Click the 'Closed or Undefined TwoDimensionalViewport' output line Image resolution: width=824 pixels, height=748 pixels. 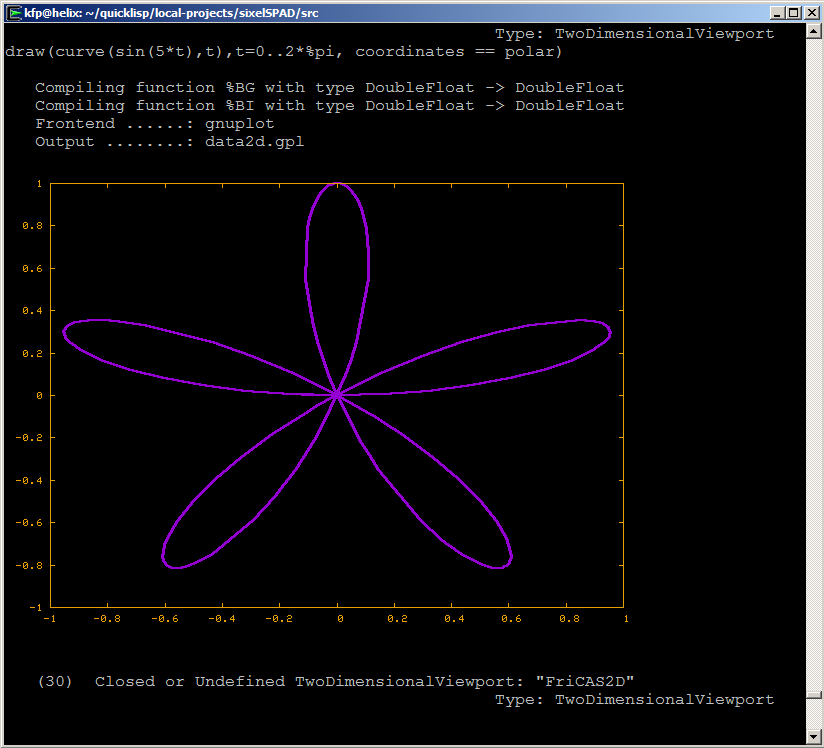[364, 681]
